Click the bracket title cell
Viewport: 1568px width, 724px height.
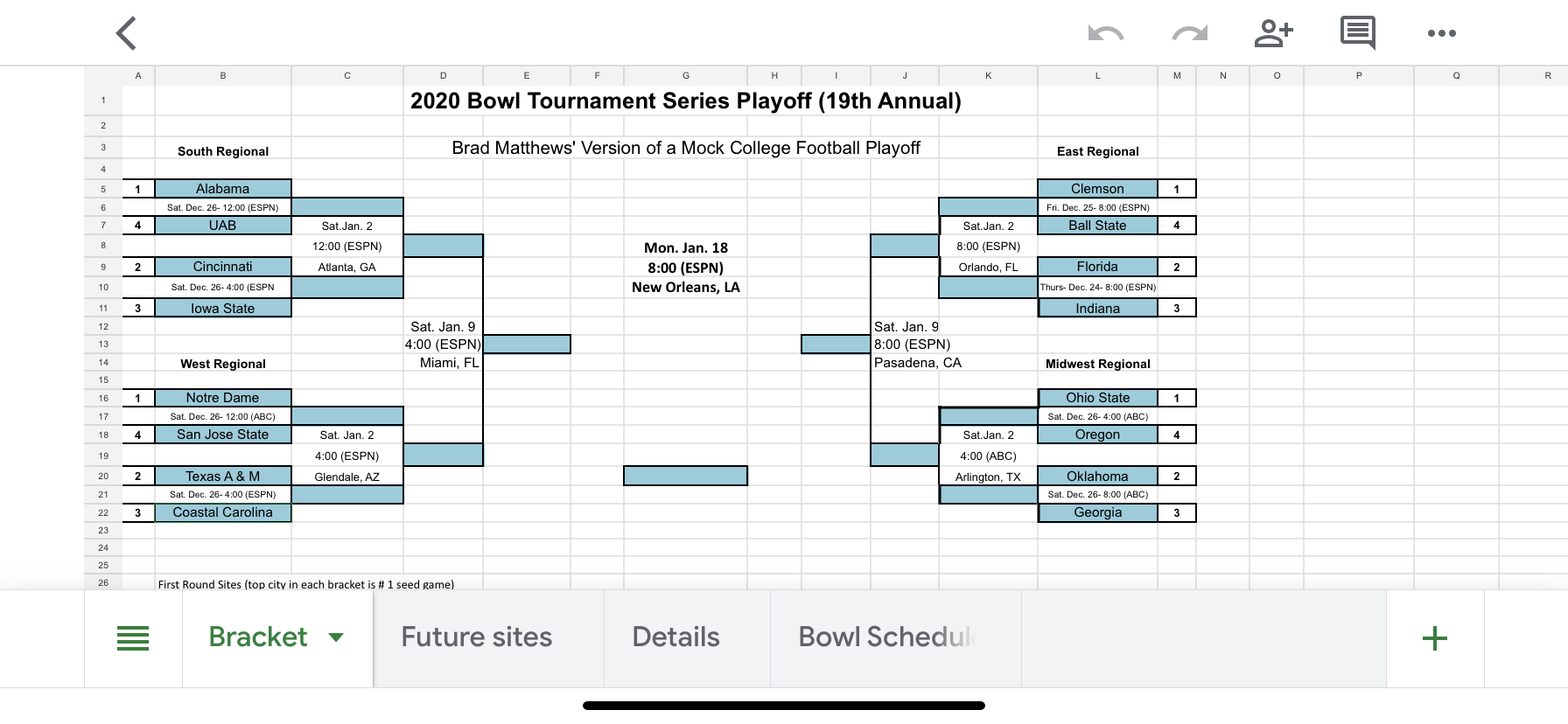[x=685, y=101]
